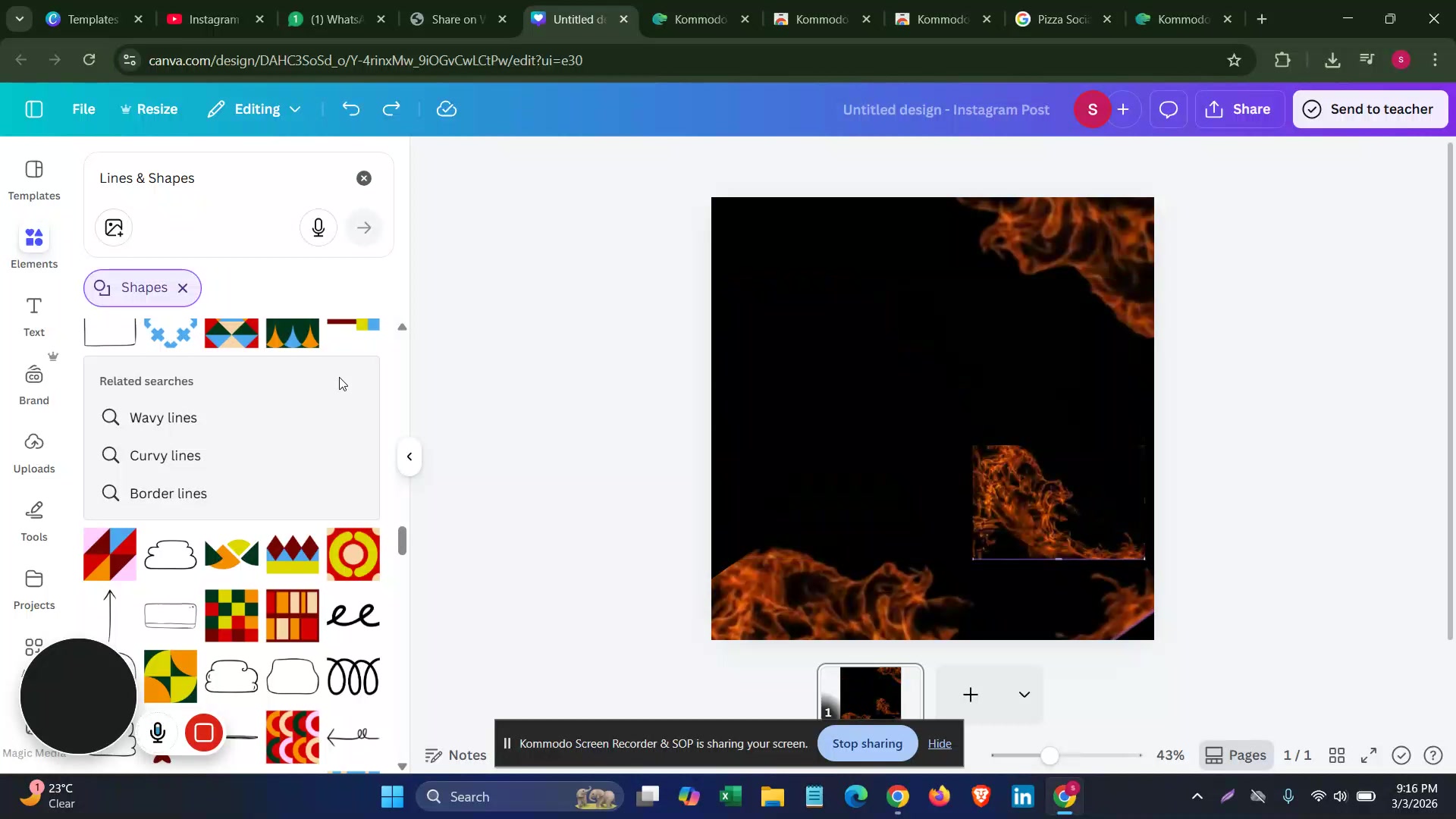Switch to the Pizza Social browser tab
The image size is (1456, 819).
(1062, 20)
